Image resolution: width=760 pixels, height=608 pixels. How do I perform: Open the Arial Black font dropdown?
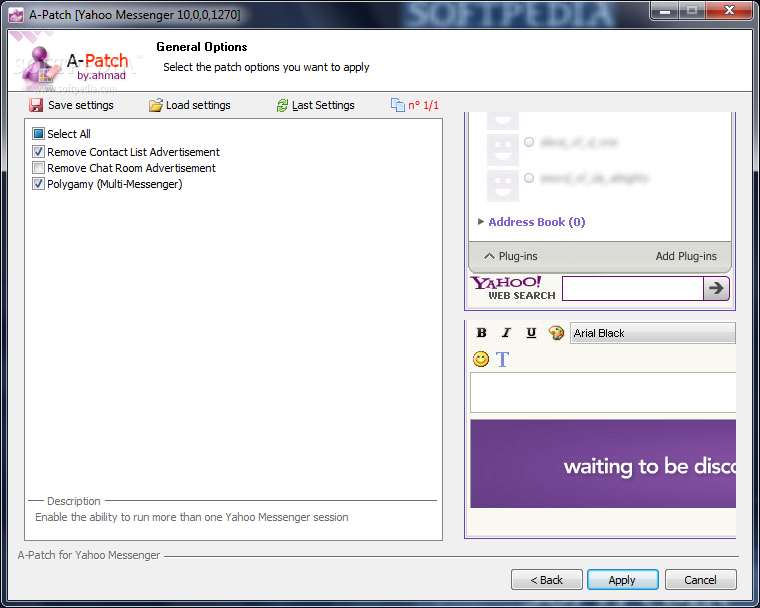coord(652,333)
